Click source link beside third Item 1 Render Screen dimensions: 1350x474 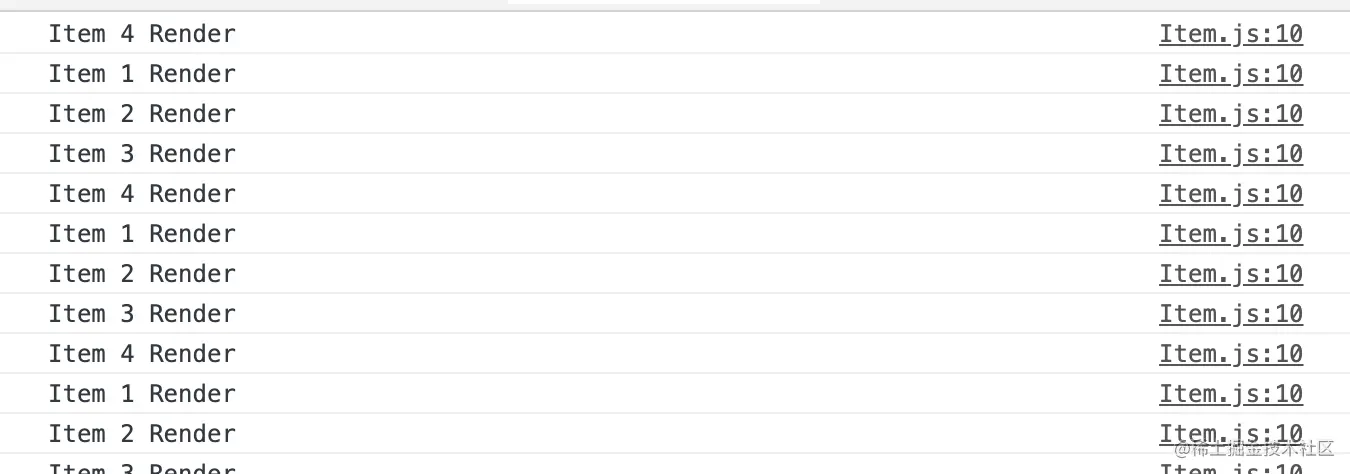point(1231,394)
